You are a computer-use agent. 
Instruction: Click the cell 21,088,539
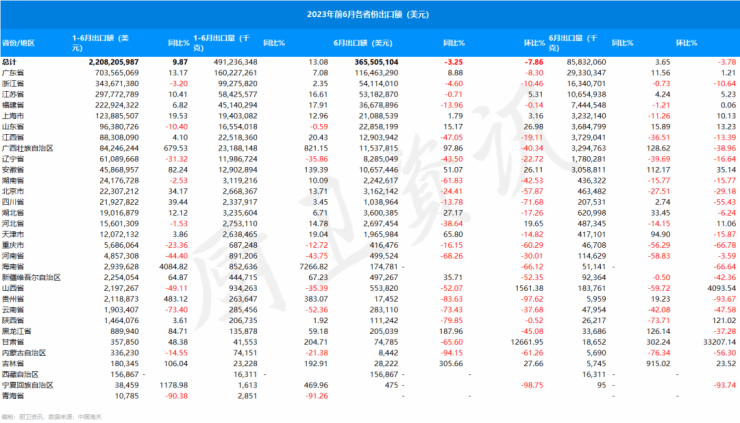pos(378,116)
